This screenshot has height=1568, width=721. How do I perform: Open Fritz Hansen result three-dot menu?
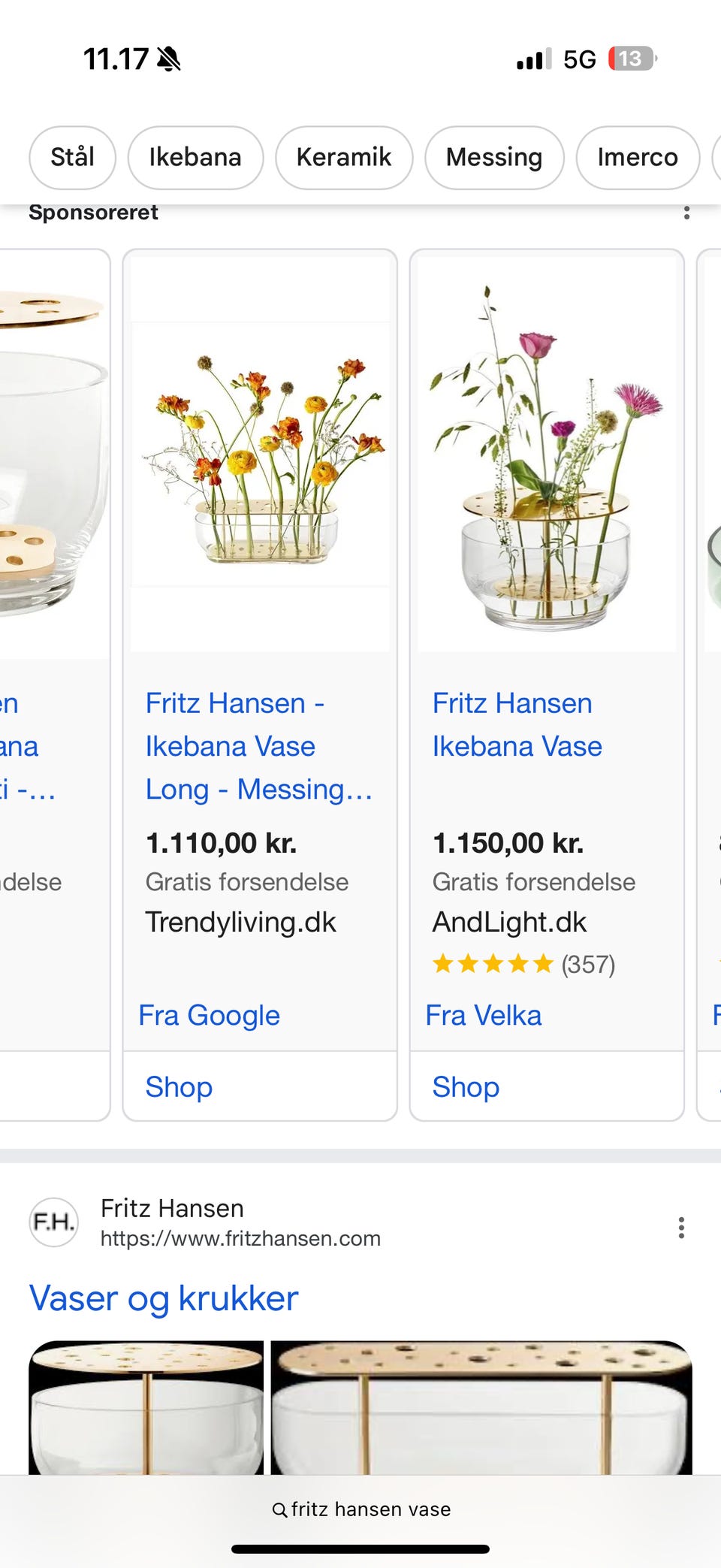[680, 1228]
